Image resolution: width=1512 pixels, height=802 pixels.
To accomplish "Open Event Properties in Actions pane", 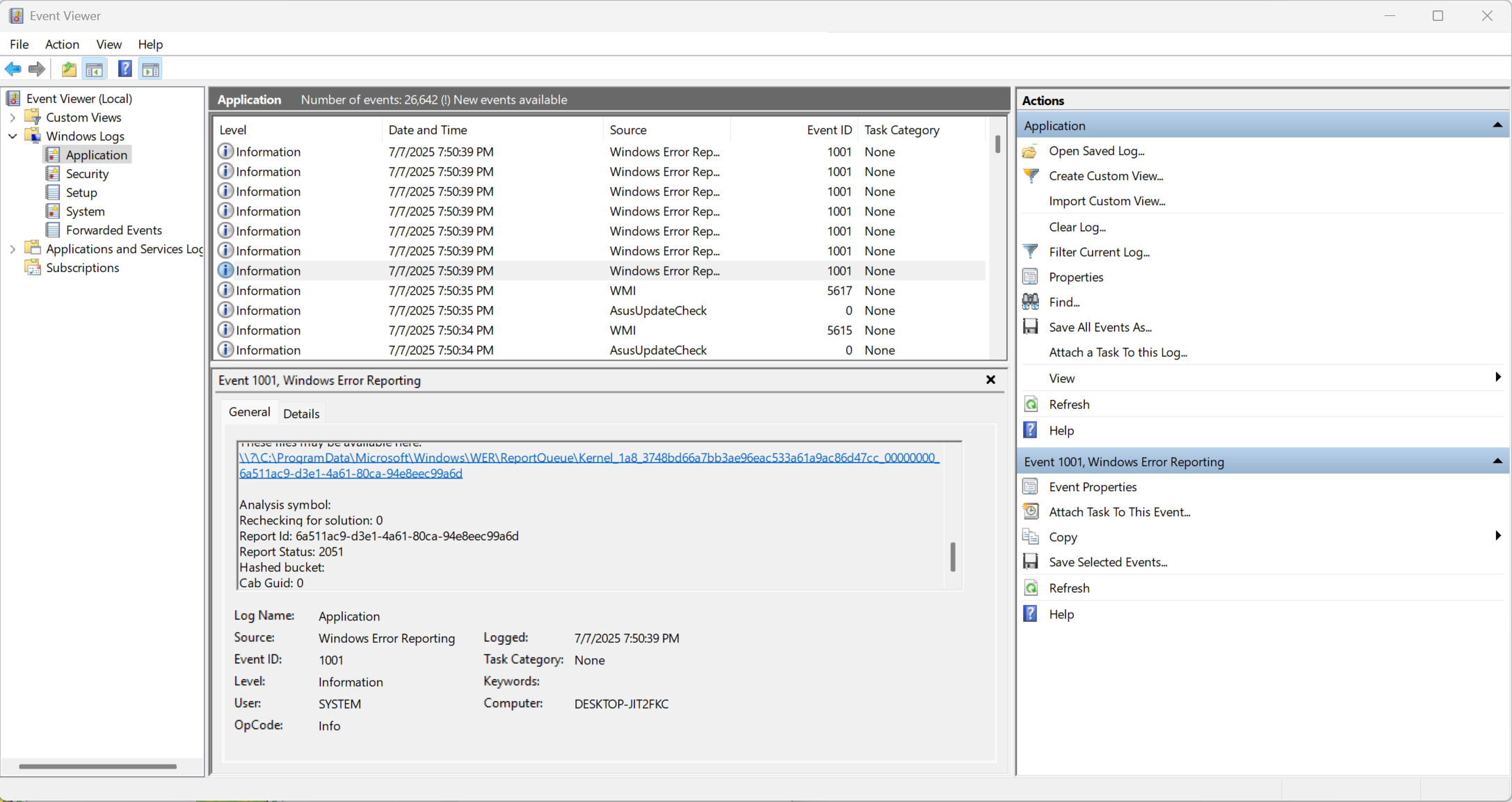I will (1093, 487).
